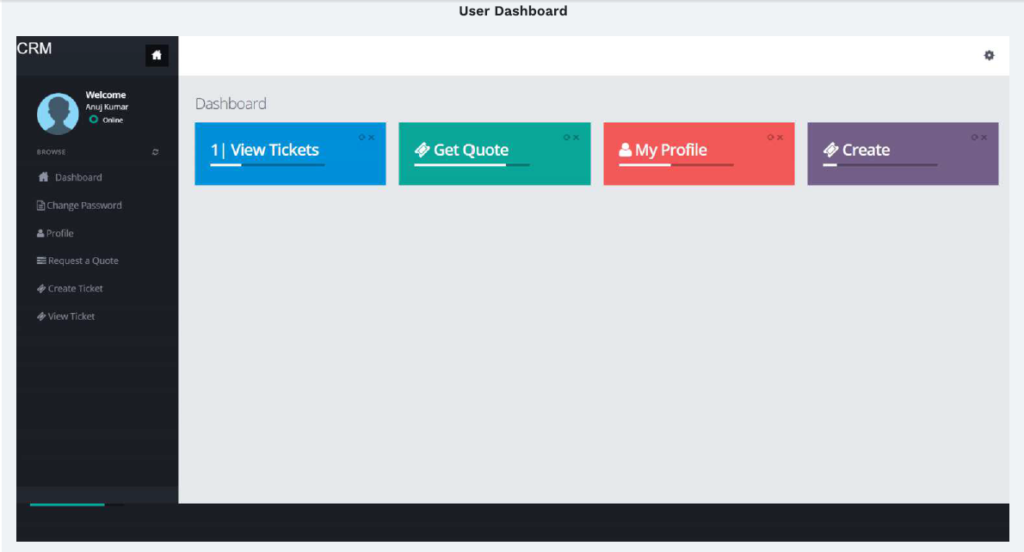Open the View Tickets card
The height and width of the screenshot is (552, 1024).
(290, 154)
